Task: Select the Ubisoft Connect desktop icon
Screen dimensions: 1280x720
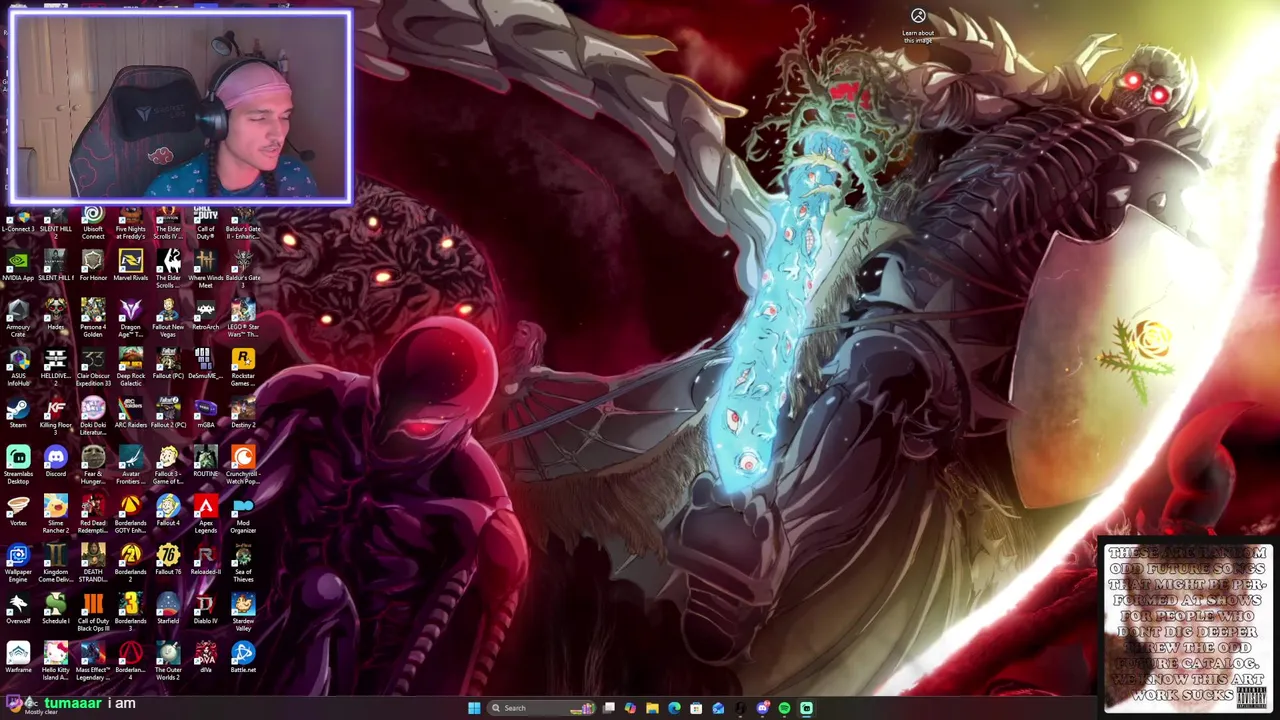Action: click(93, 222)
